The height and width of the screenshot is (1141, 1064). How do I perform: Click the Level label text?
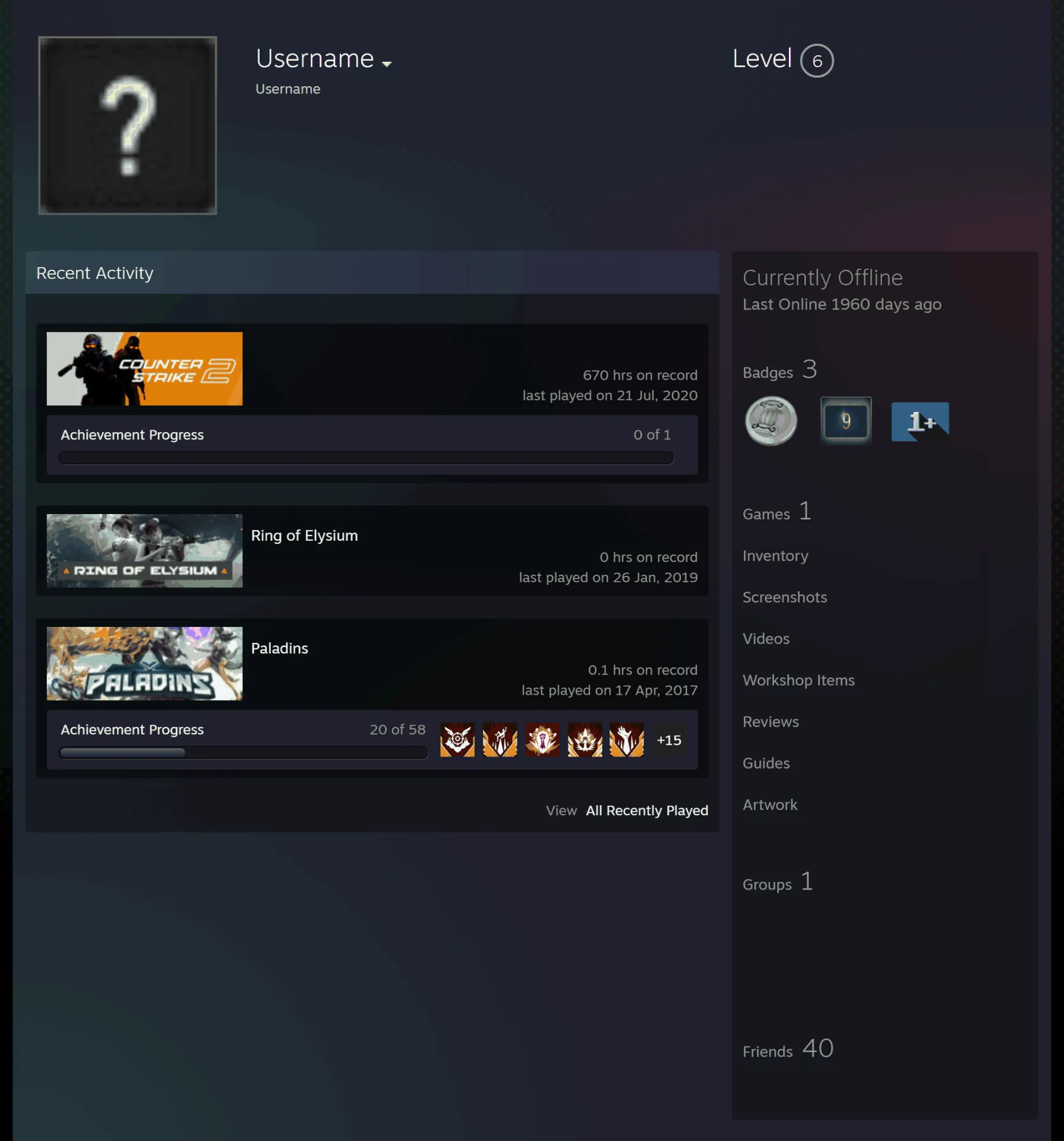(762, 59)
